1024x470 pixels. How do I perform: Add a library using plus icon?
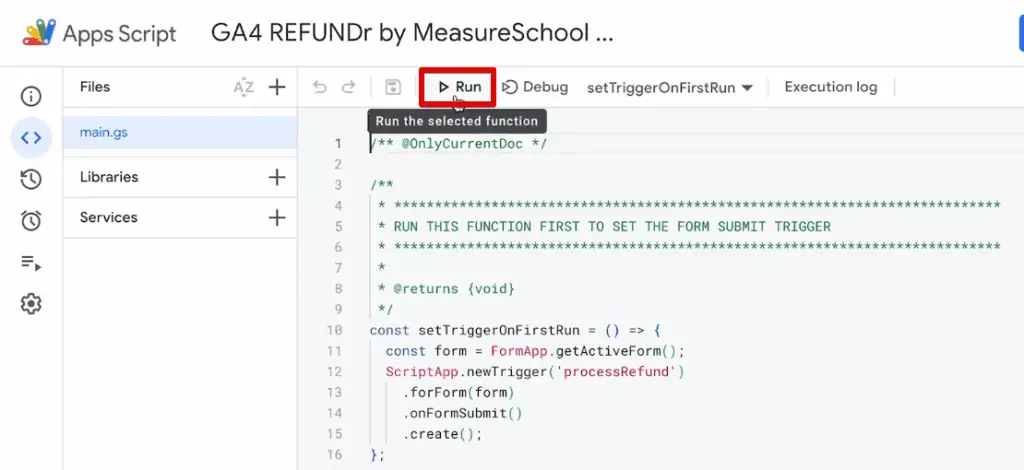pos(278,177)
